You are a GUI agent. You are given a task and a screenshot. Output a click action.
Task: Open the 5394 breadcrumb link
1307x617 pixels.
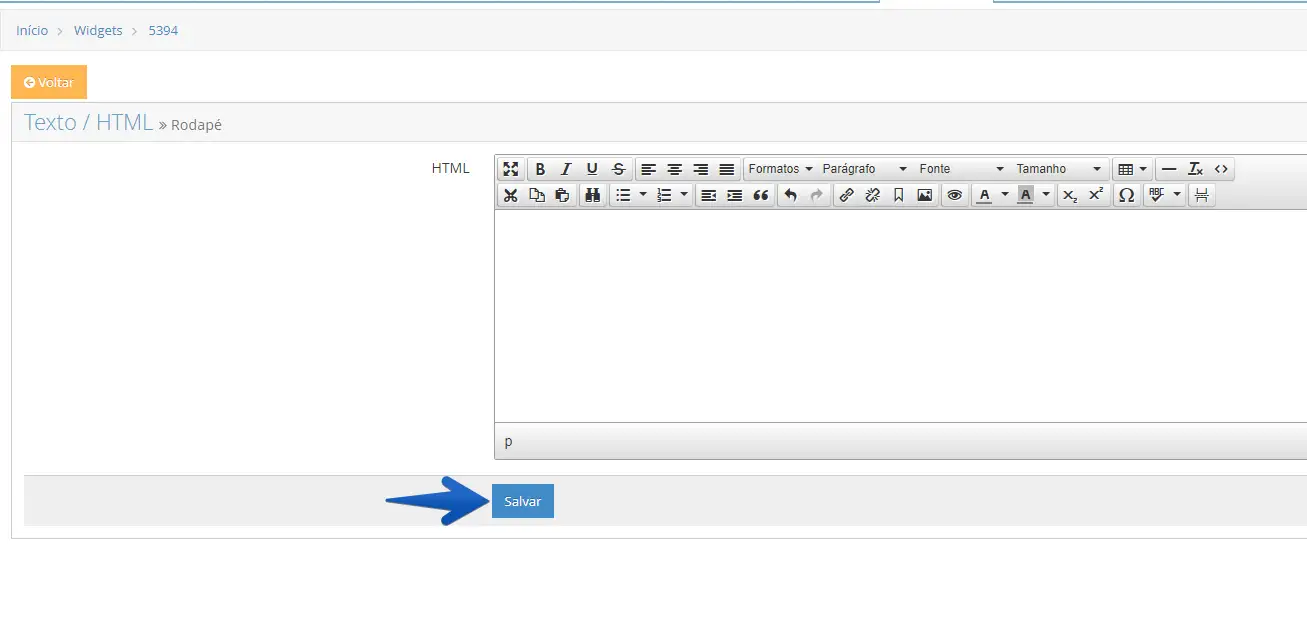click(163, 31)
